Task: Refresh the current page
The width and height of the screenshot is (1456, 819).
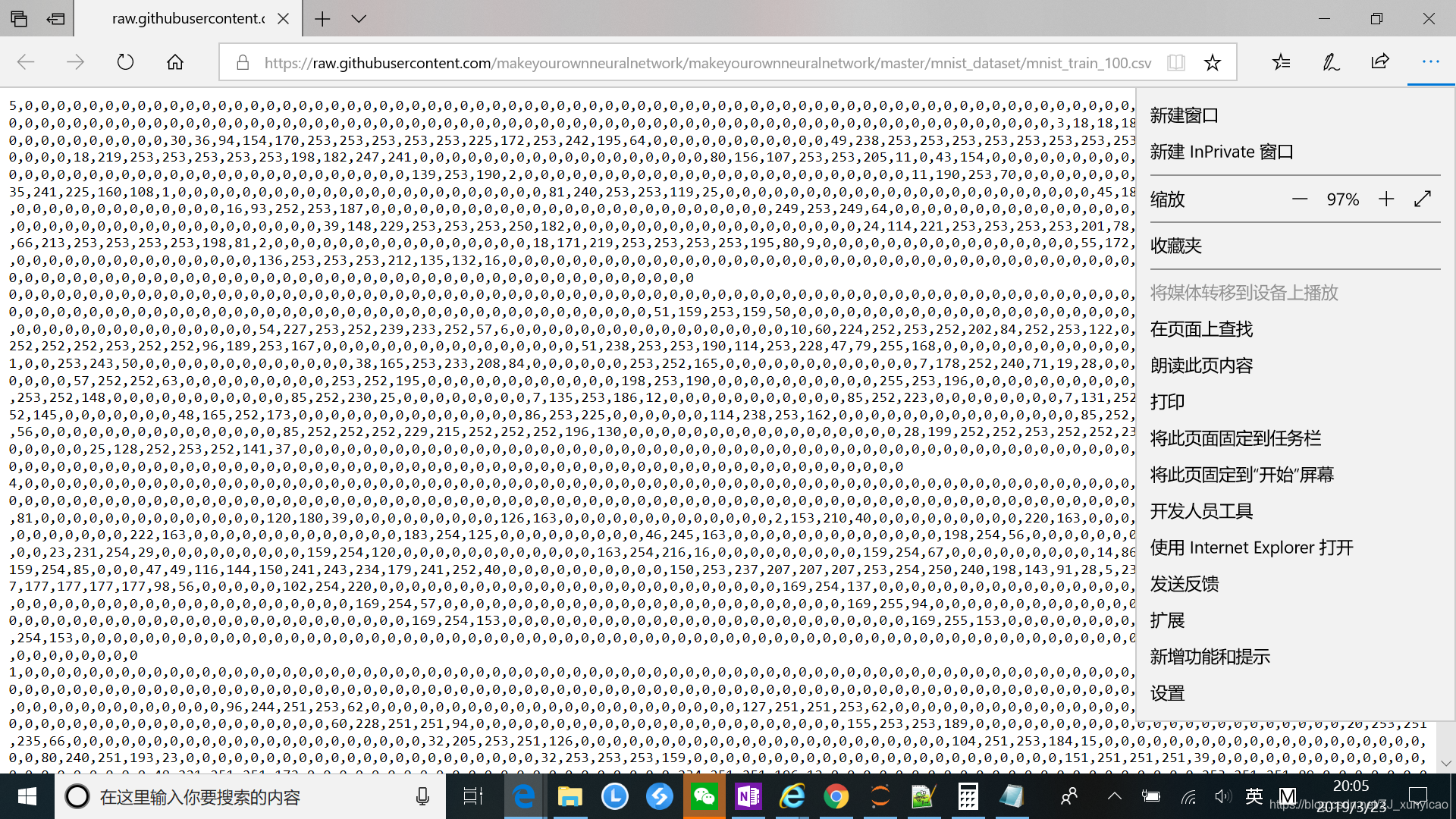Action: 125,62
